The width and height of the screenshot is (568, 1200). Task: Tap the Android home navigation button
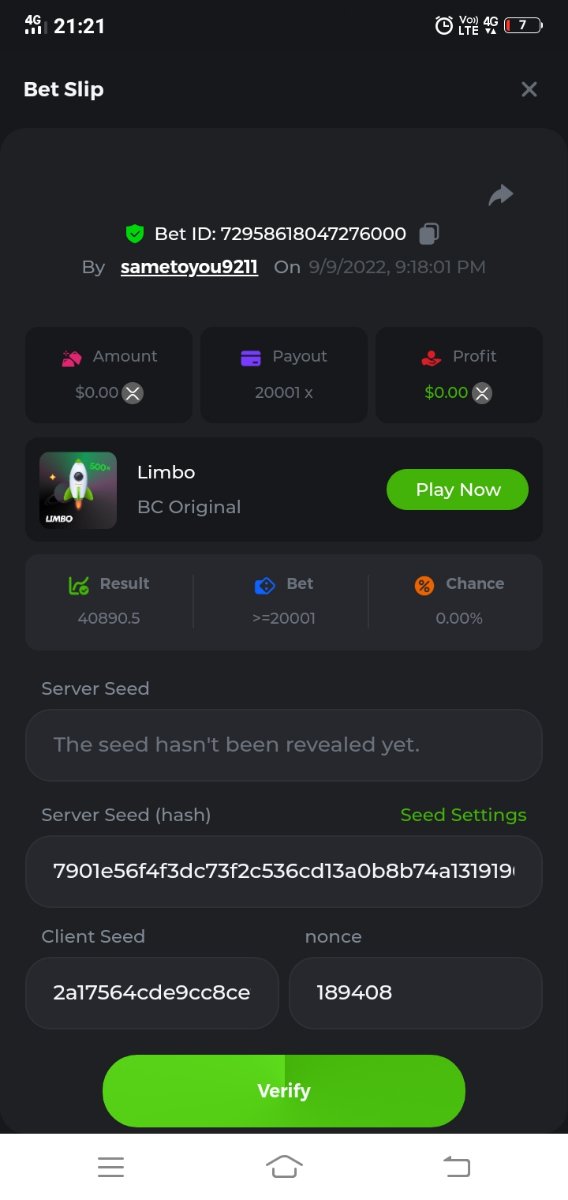click(284, 1166)
